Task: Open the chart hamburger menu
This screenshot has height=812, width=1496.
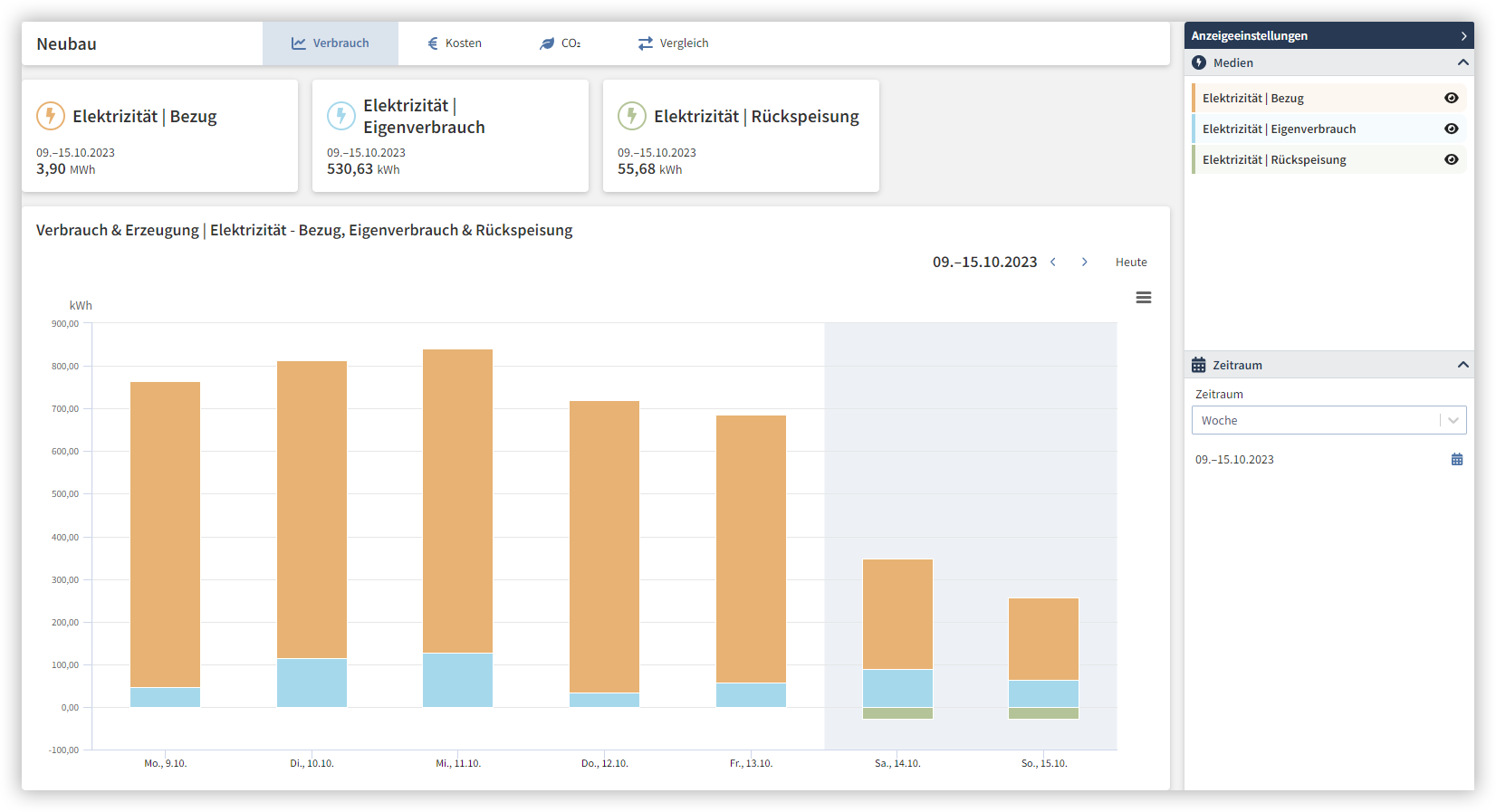Action: click(x=1144, y=298)
